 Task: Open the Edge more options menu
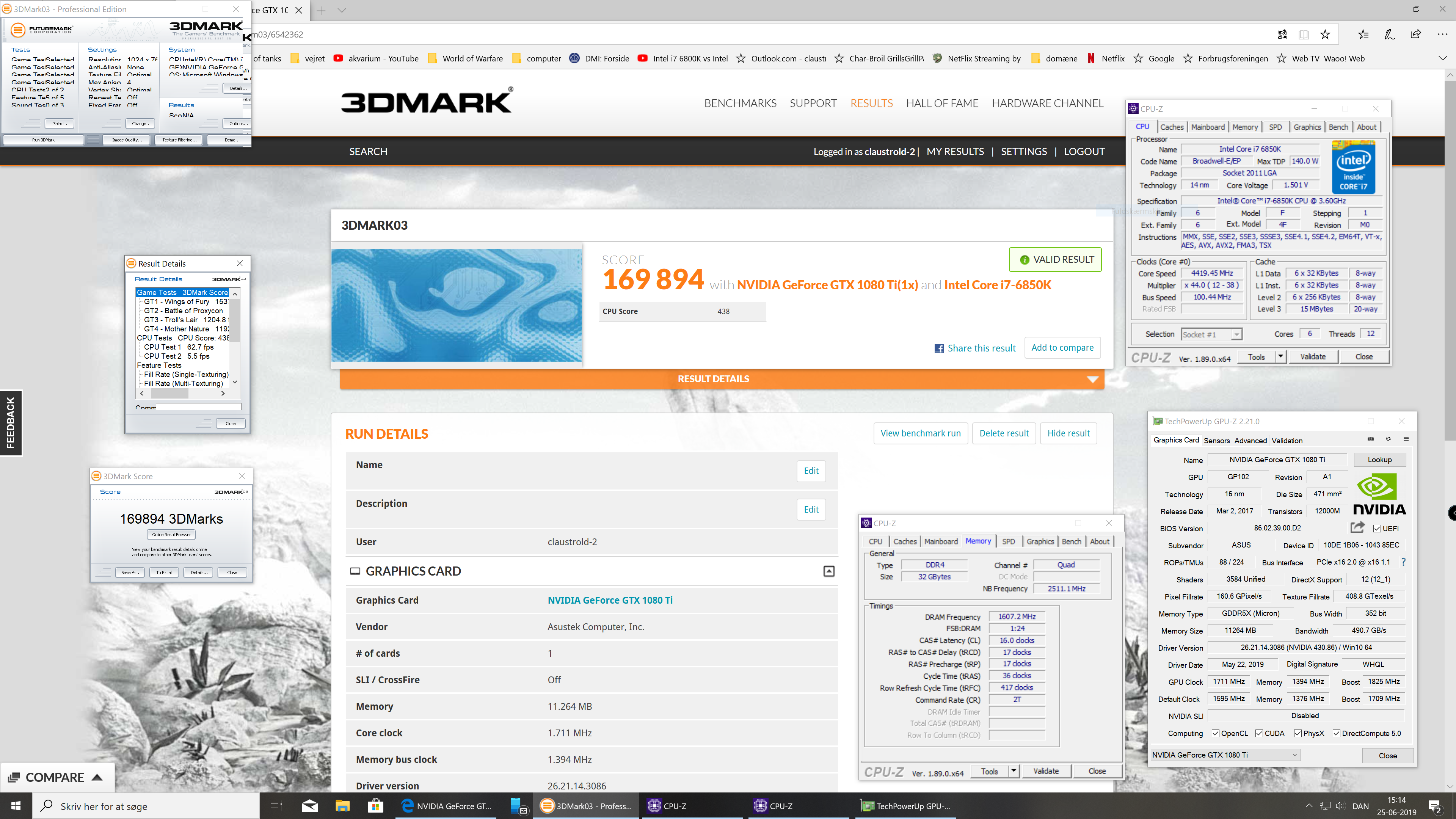tap(1442, 35)
